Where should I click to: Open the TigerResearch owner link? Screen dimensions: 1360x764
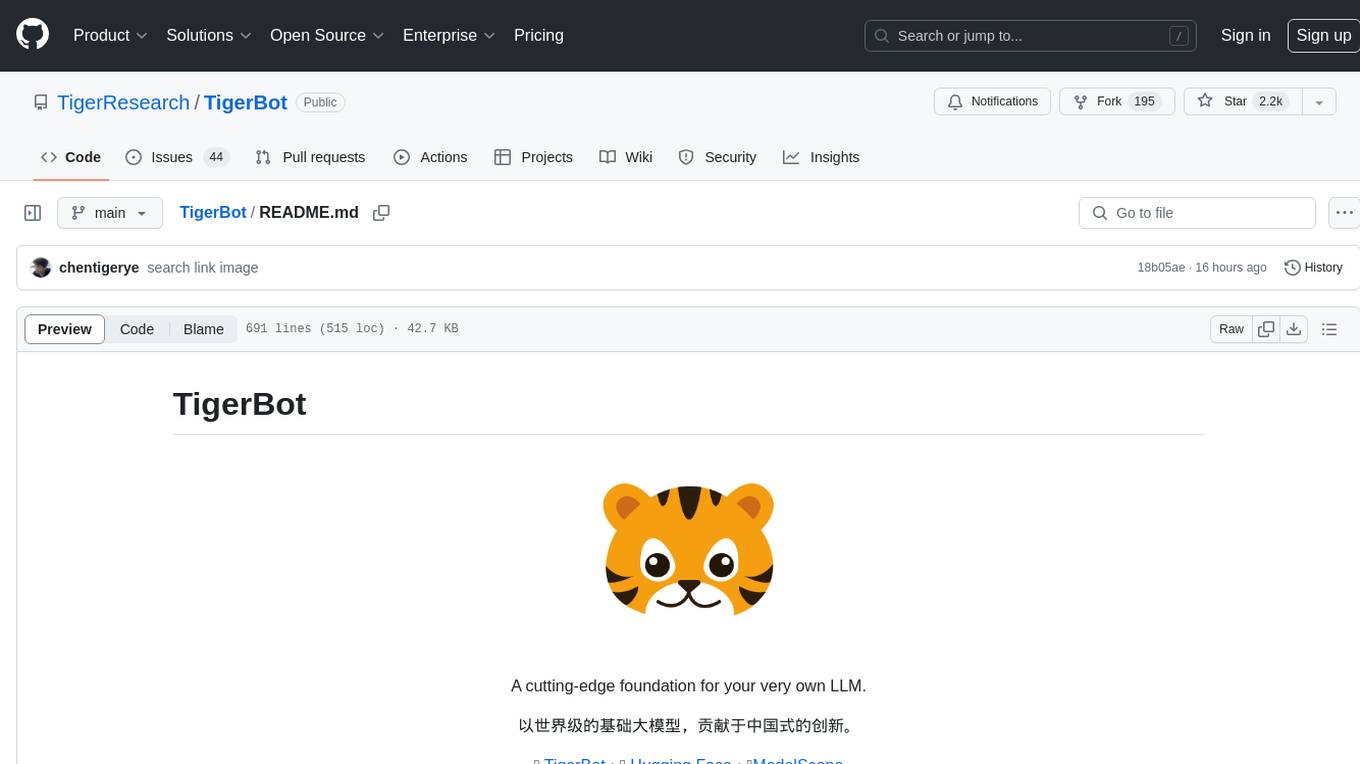(123, 102)
